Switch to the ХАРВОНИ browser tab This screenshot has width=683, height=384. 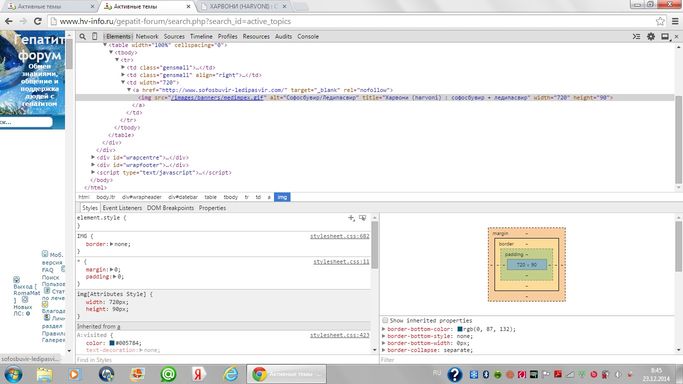(x=243, y=7)
